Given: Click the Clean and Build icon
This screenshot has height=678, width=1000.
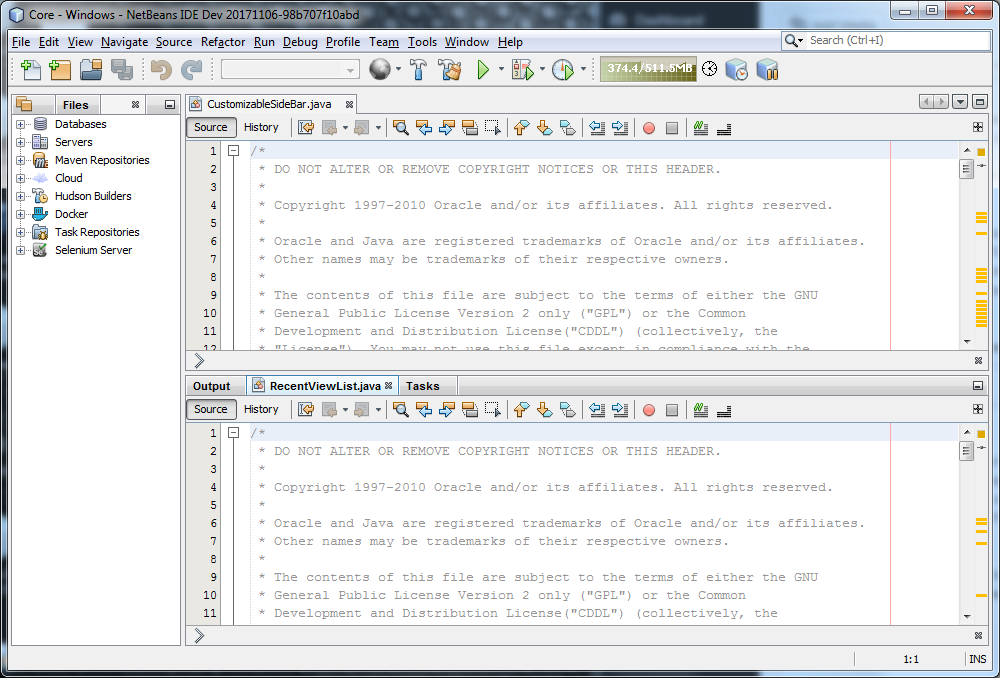Looking at the screenshot, I should (x=450, y=70).
